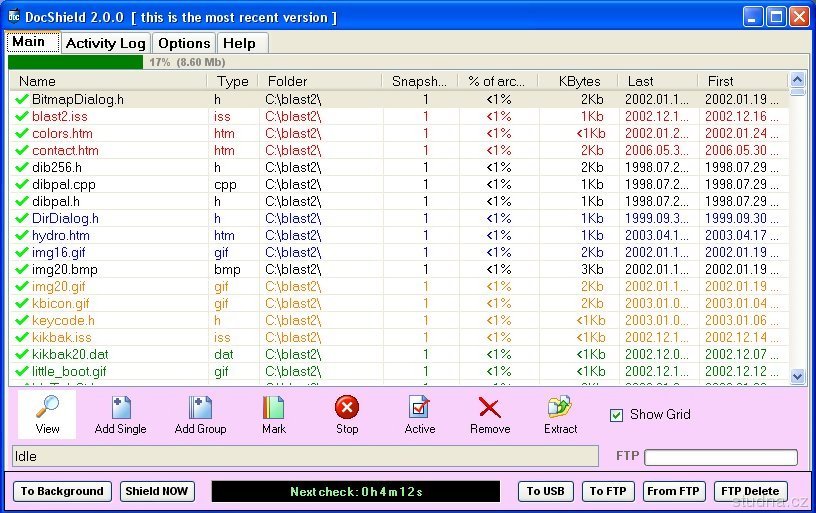The height and width of the screenshot is (513, 816).
Task: Click the DocShield title bar app icon
Action: click(14, 17)
